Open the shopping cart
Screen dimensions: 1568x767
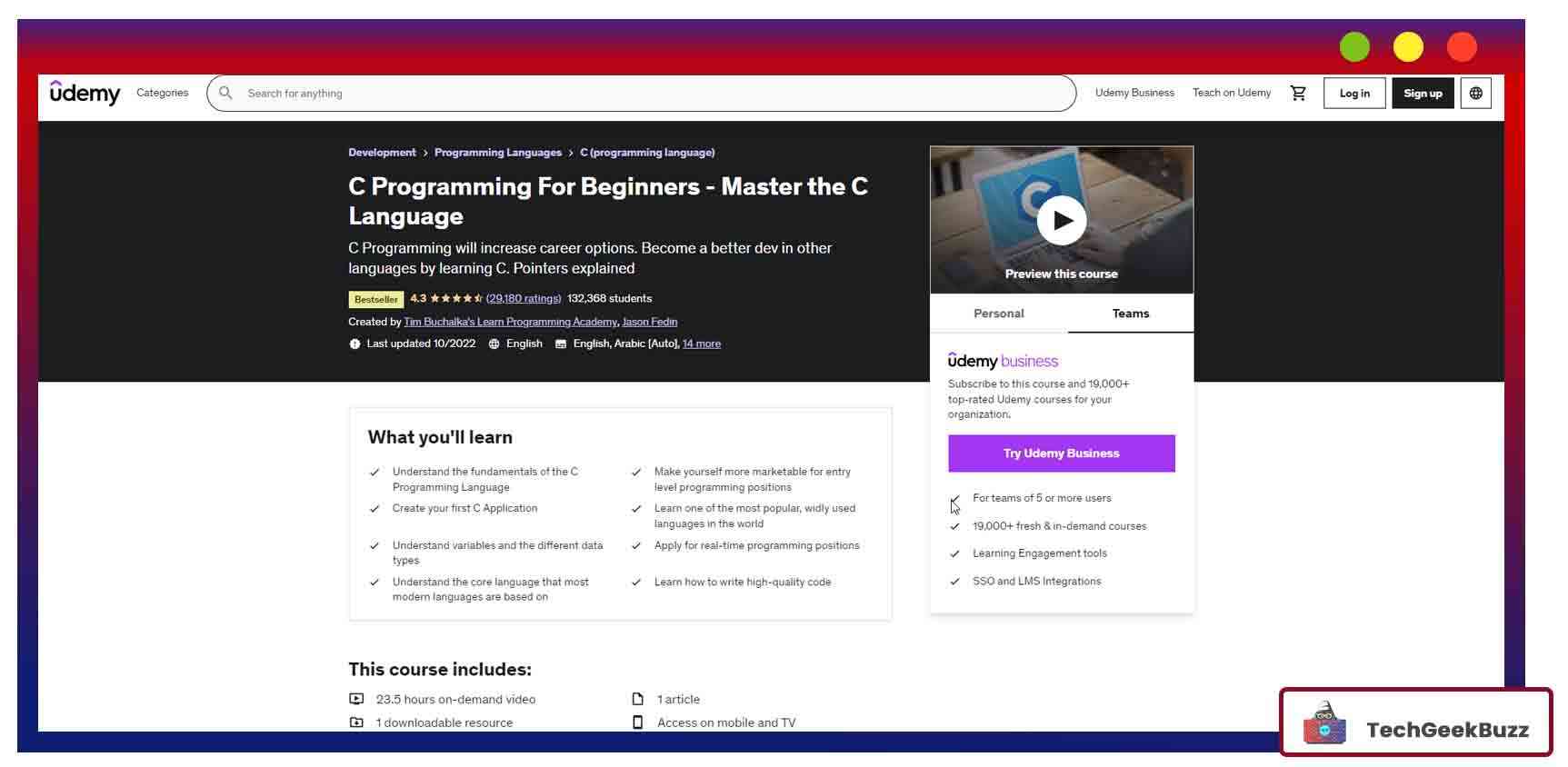1298,93
